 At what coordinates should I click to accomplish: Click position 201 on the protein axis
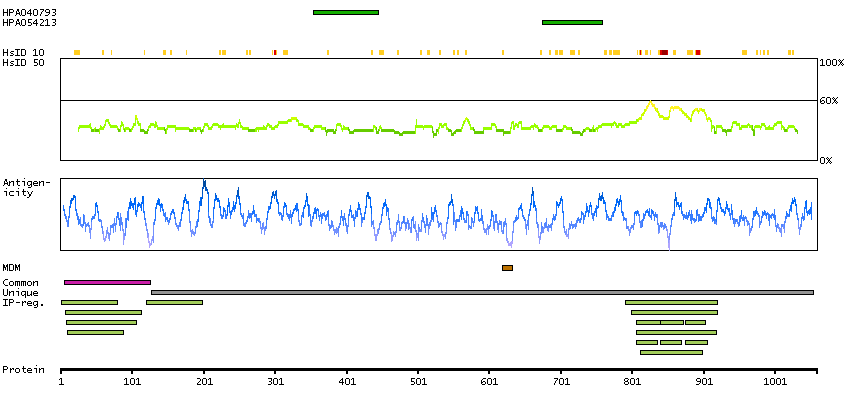pyautogui.click(x=204, y=381)
